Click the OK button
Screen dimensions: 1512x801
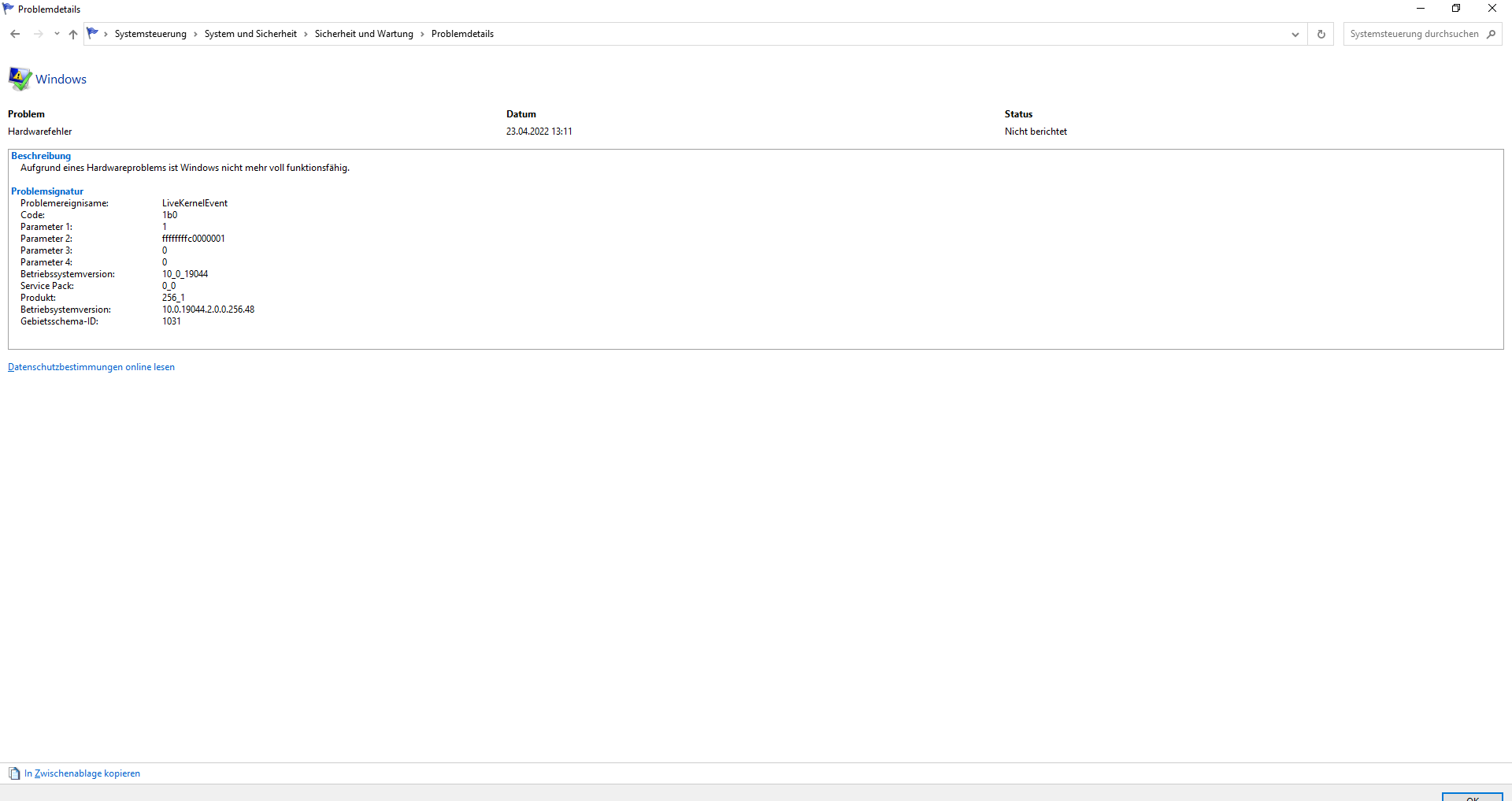pos(1472,797)
